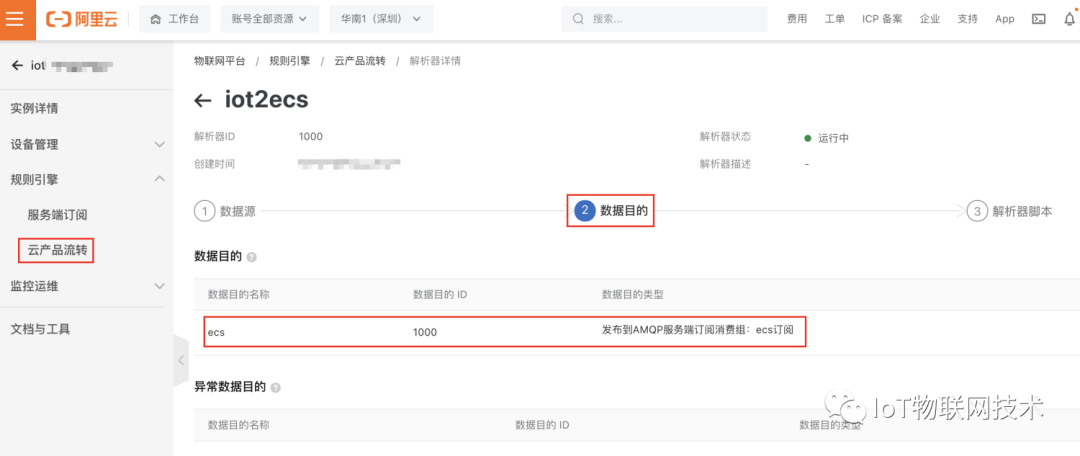Click the ecs data destination name
Image resolution: width=1080 pixels, height=456 pixels.
tap(216, 332)
